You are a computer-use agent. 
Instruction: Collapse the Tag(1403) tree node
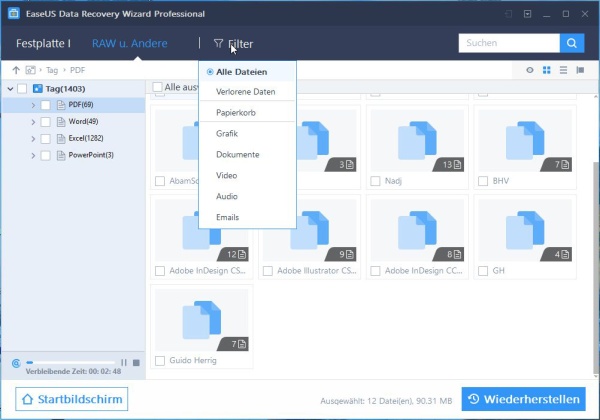click(x=10, y=89)
